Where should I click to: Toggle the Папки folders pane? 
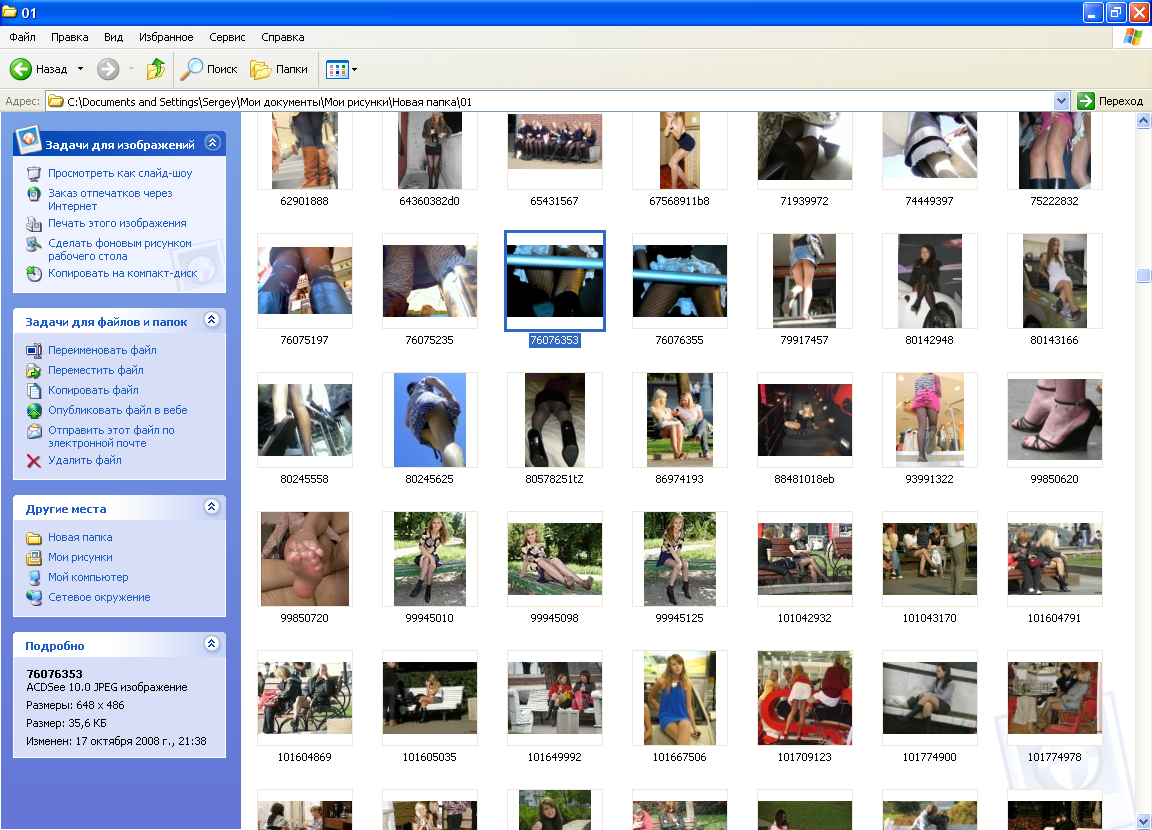point(279,69)
